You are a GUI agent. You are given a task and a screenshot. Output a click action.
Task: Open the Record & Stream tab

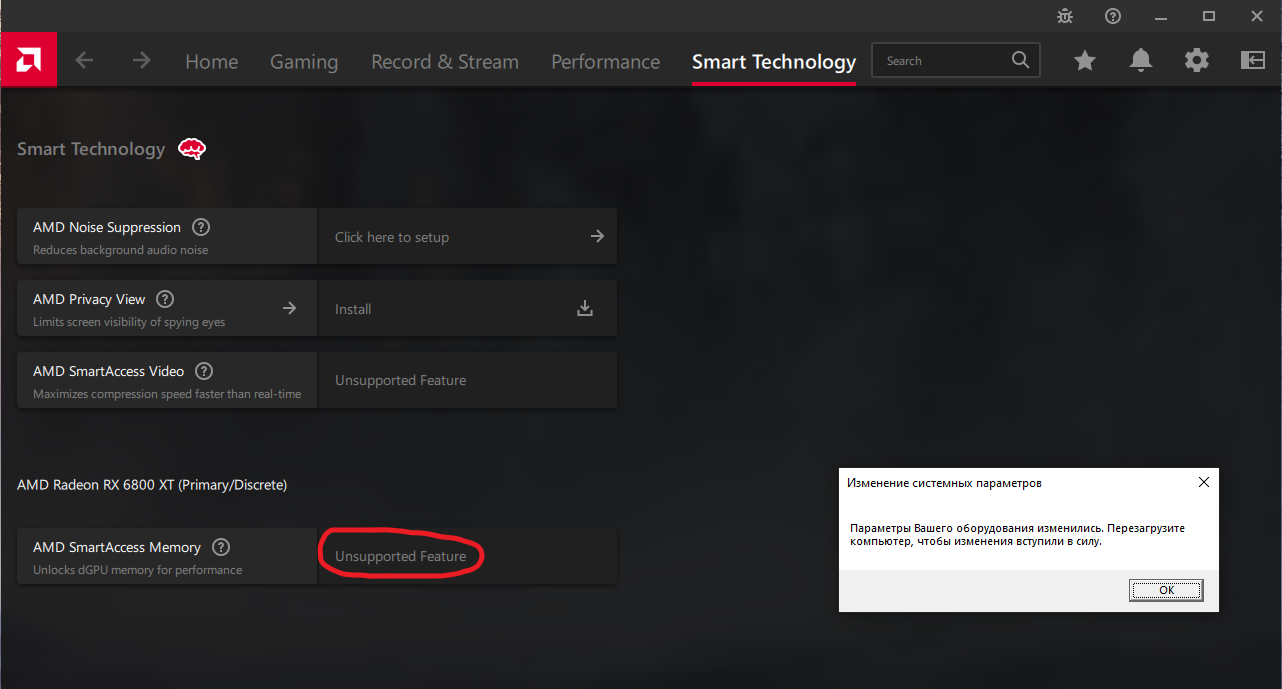[445, 61]
